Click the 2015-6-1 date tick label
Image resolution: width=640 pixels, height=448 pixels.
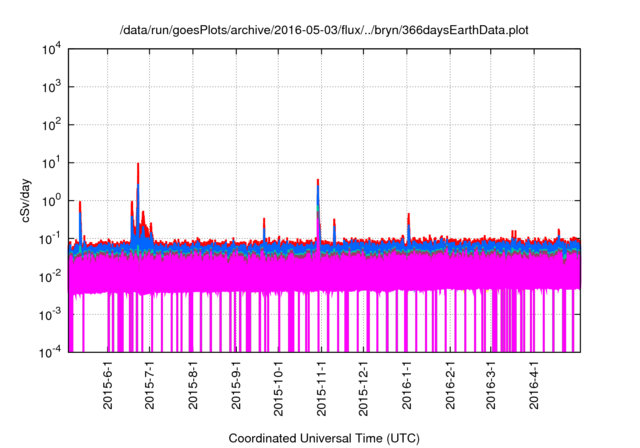tap(107, 385)
